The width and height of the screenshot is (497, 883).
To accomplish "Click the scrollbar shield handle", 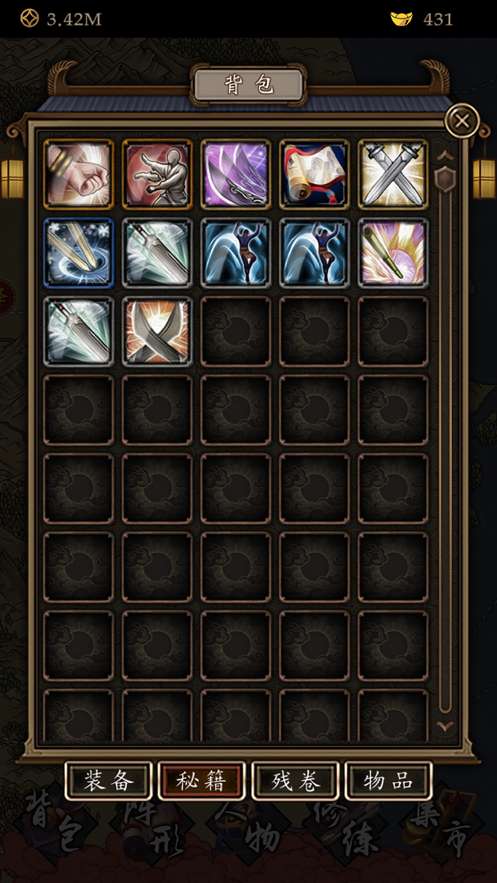I will [445, 180].
